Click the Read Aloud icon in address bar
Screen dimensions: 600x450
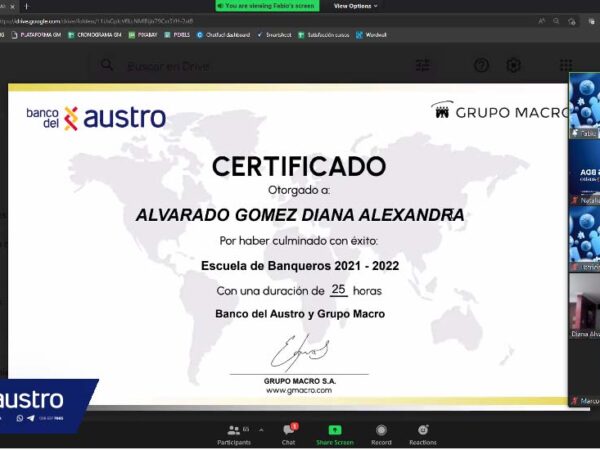click(542, 21)
